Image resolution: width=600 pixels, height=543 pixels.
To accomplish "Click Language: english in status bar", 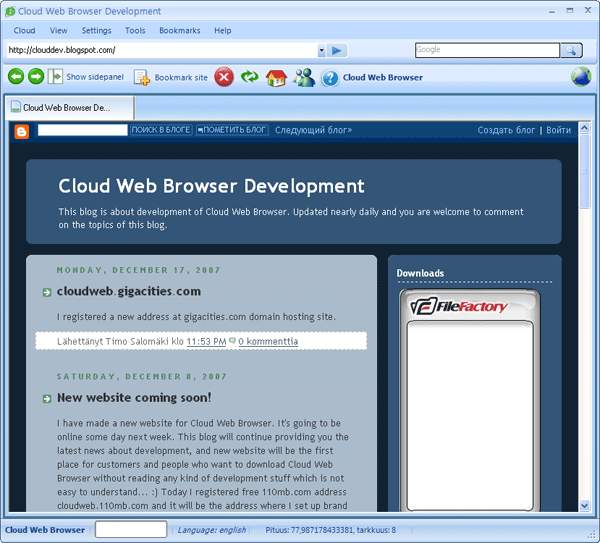I will 212,530.
